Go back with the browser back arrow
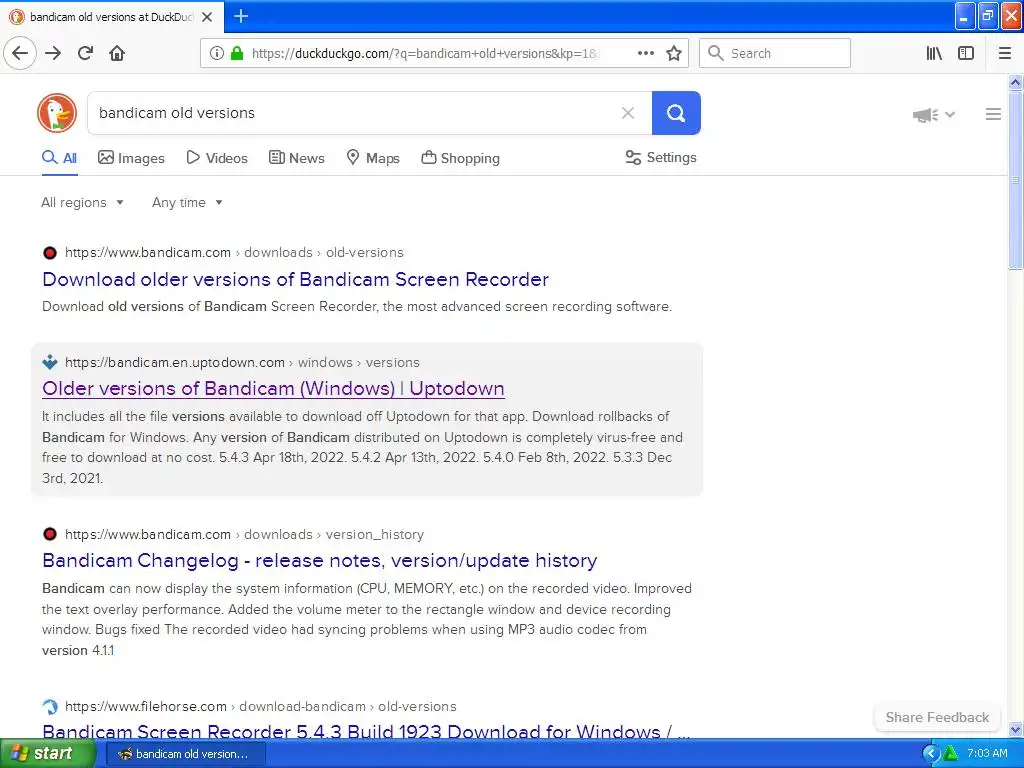1024x768 pixels. pos(20,53)
